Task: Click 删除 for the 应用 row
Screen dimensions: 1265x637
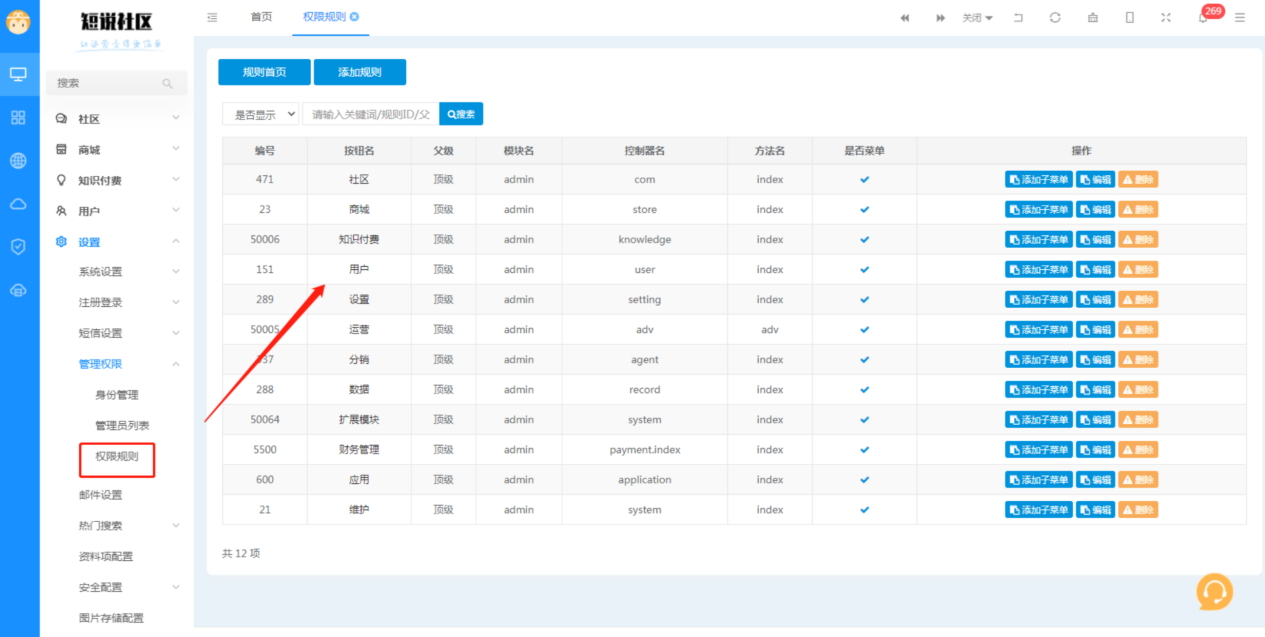Action: (x=1138, y=480)
